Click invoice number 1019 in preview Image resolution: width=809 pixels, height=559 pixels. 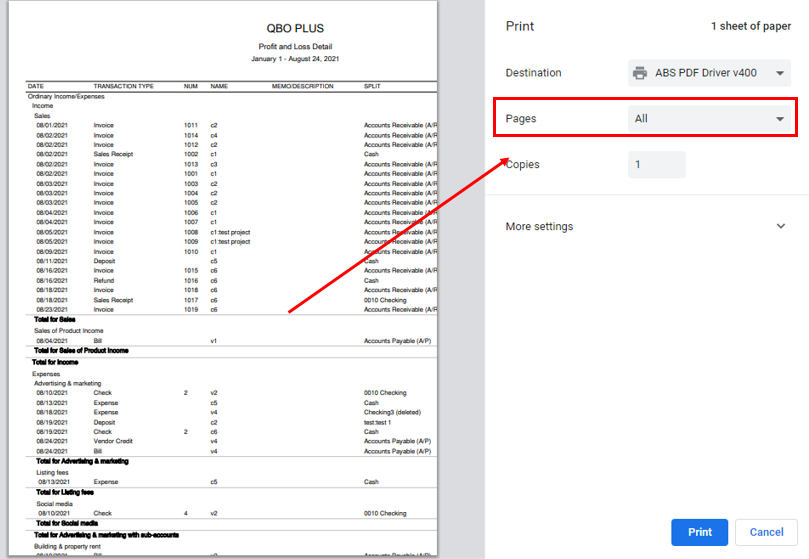[x=191, y=310]
